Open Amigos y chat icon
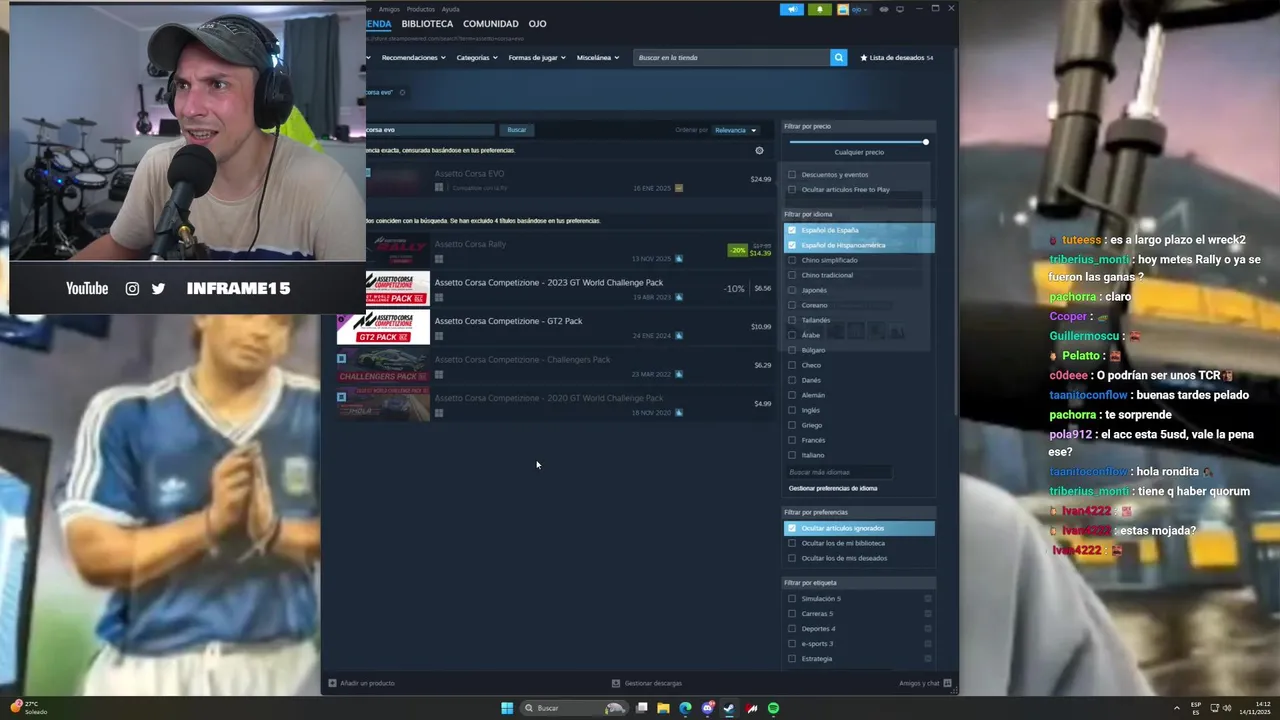Image resolution: width=1280 pixels, height=720 pixels. click(x=947, y=683)
